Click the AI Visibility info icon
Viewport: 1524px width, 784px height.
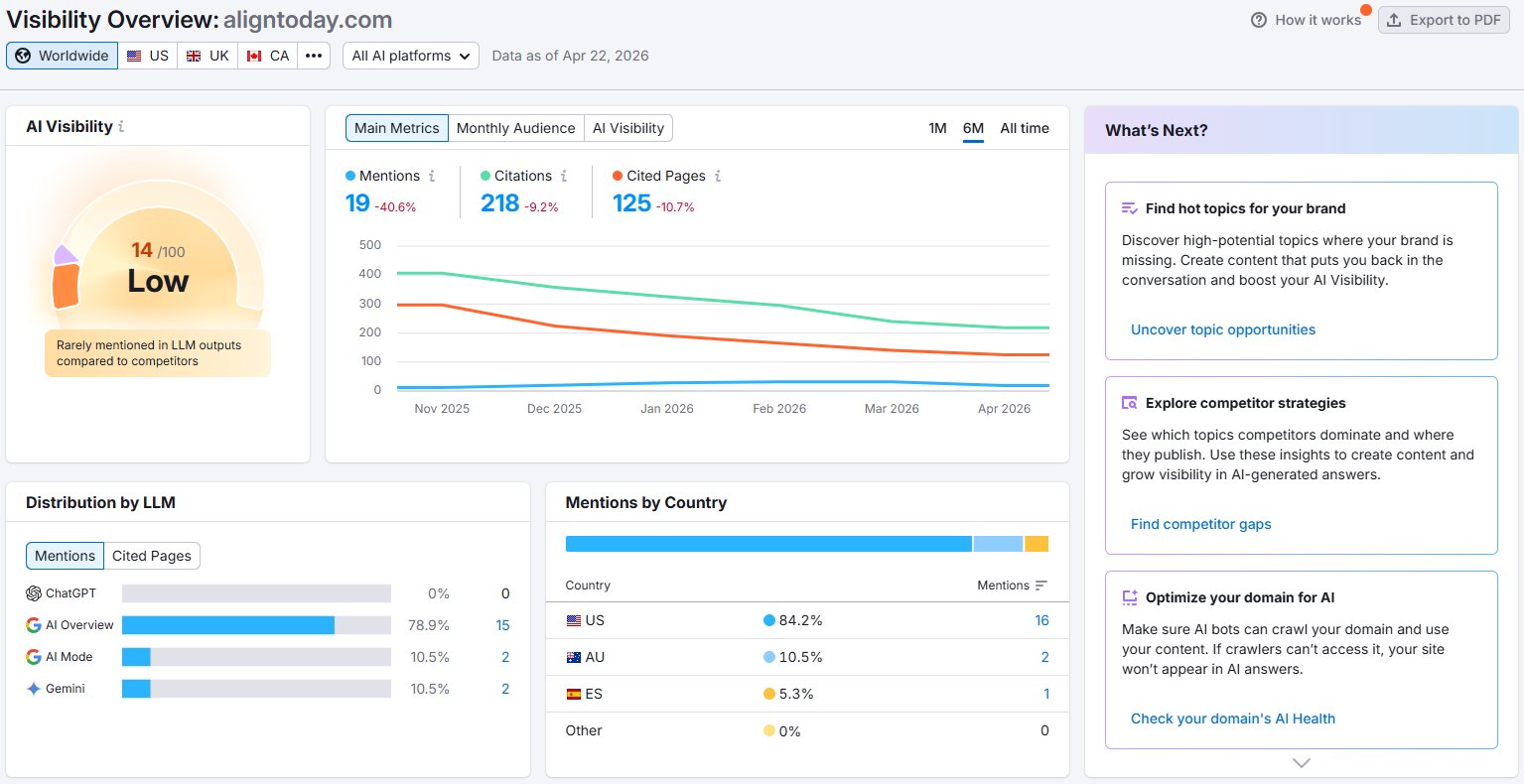(x=121, y=127)
